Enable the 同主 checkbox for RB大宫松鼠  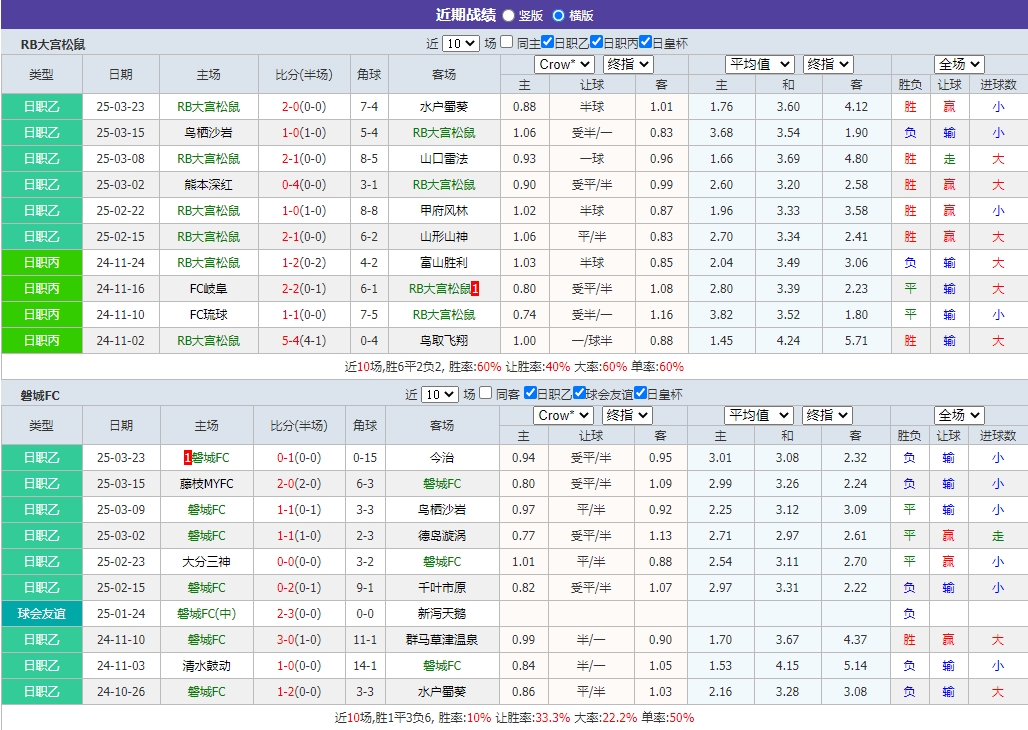(506, 43)
